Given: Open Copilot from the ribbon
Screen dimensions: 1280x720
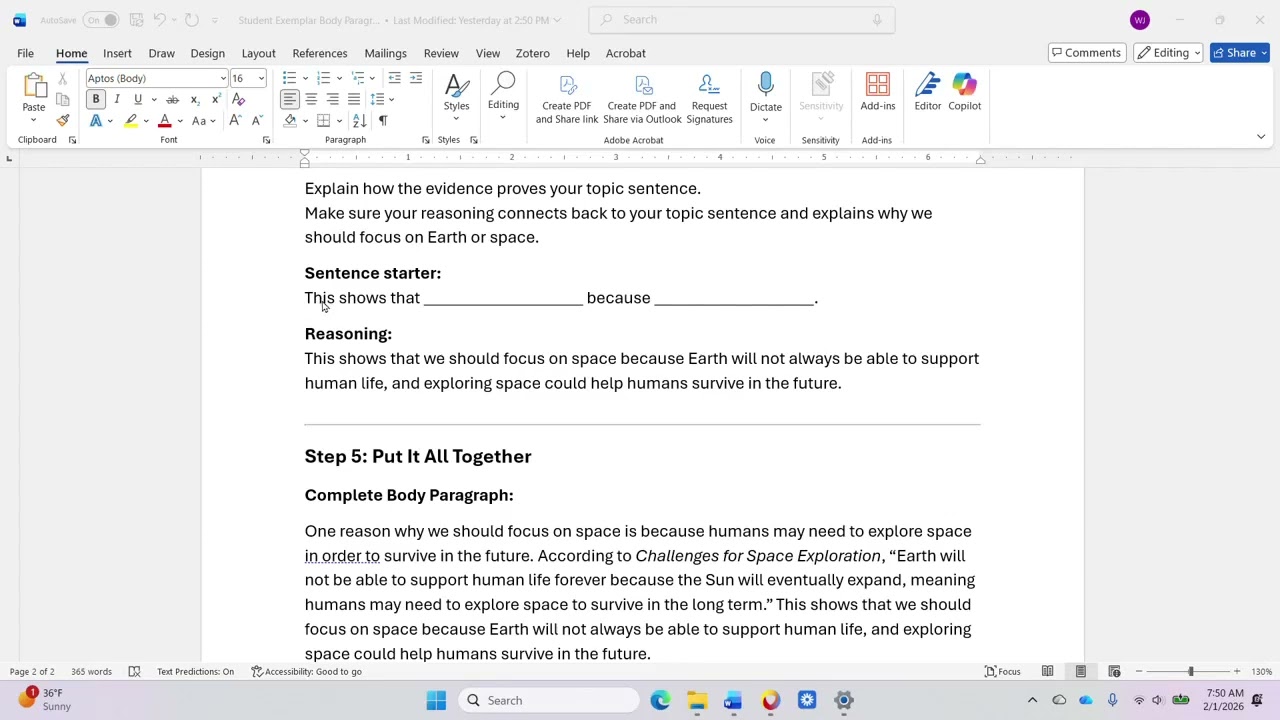Looking at the screenshot, I should click(965, 92).
